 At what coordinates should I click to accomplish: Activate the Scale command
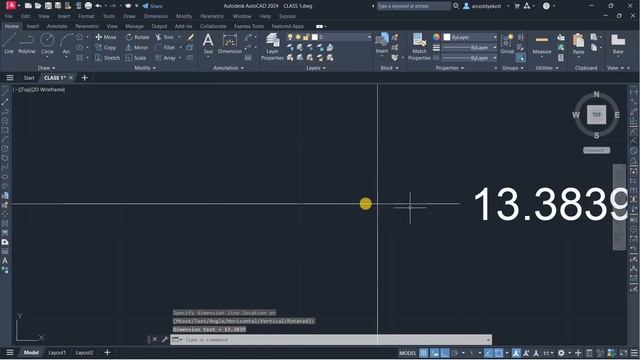pyautogui.click(x=136, y=58)
